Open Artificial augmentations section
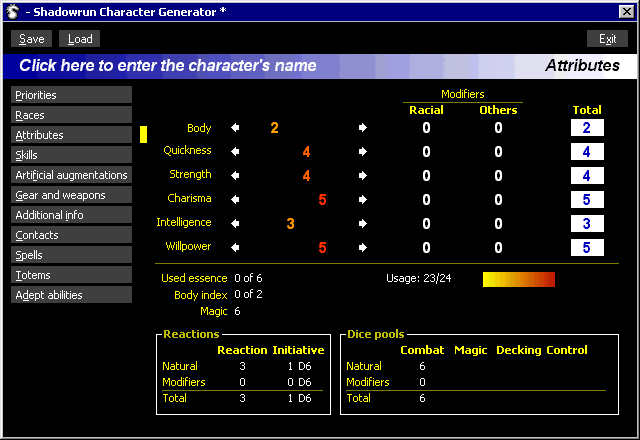This screenshot has height=440, width=640. (x=71, y=175)
